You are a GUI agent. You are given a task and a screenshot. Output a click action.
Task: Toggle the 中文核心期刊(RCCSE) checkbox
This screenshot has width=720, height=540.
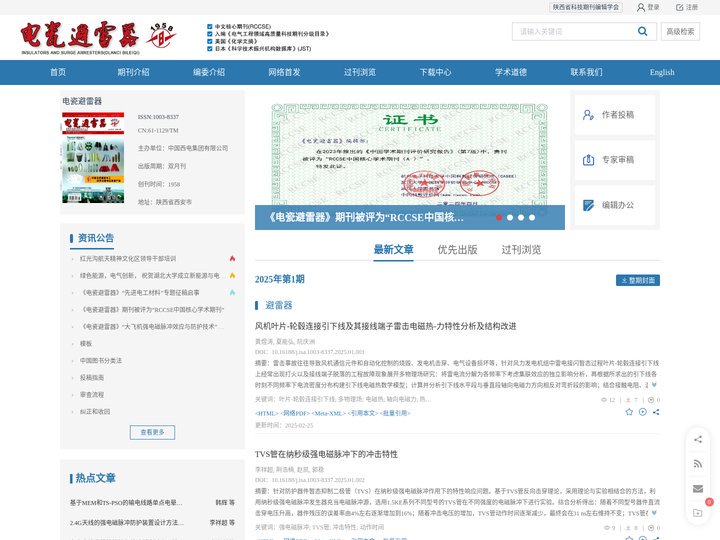click(209, 27)
